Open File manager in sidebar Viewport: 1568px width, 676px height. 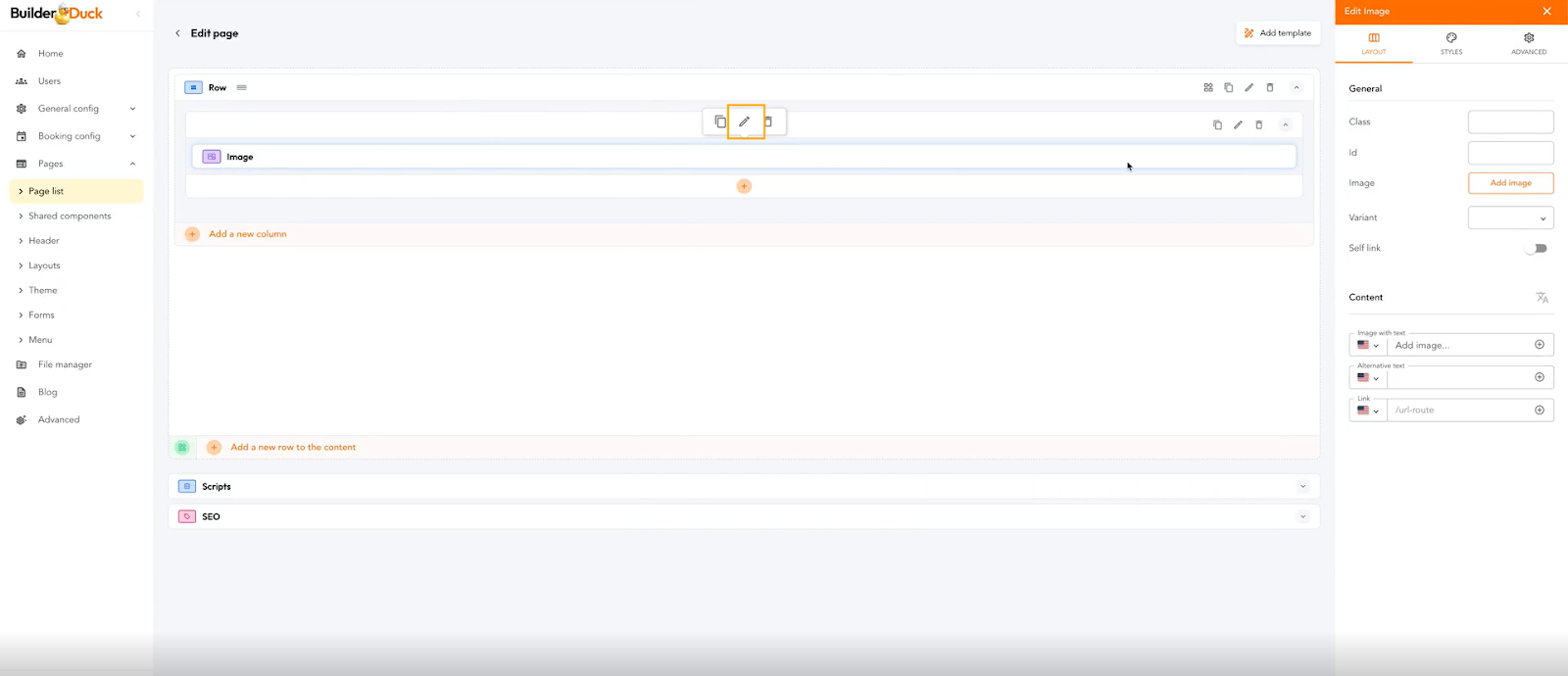(65, 364)
